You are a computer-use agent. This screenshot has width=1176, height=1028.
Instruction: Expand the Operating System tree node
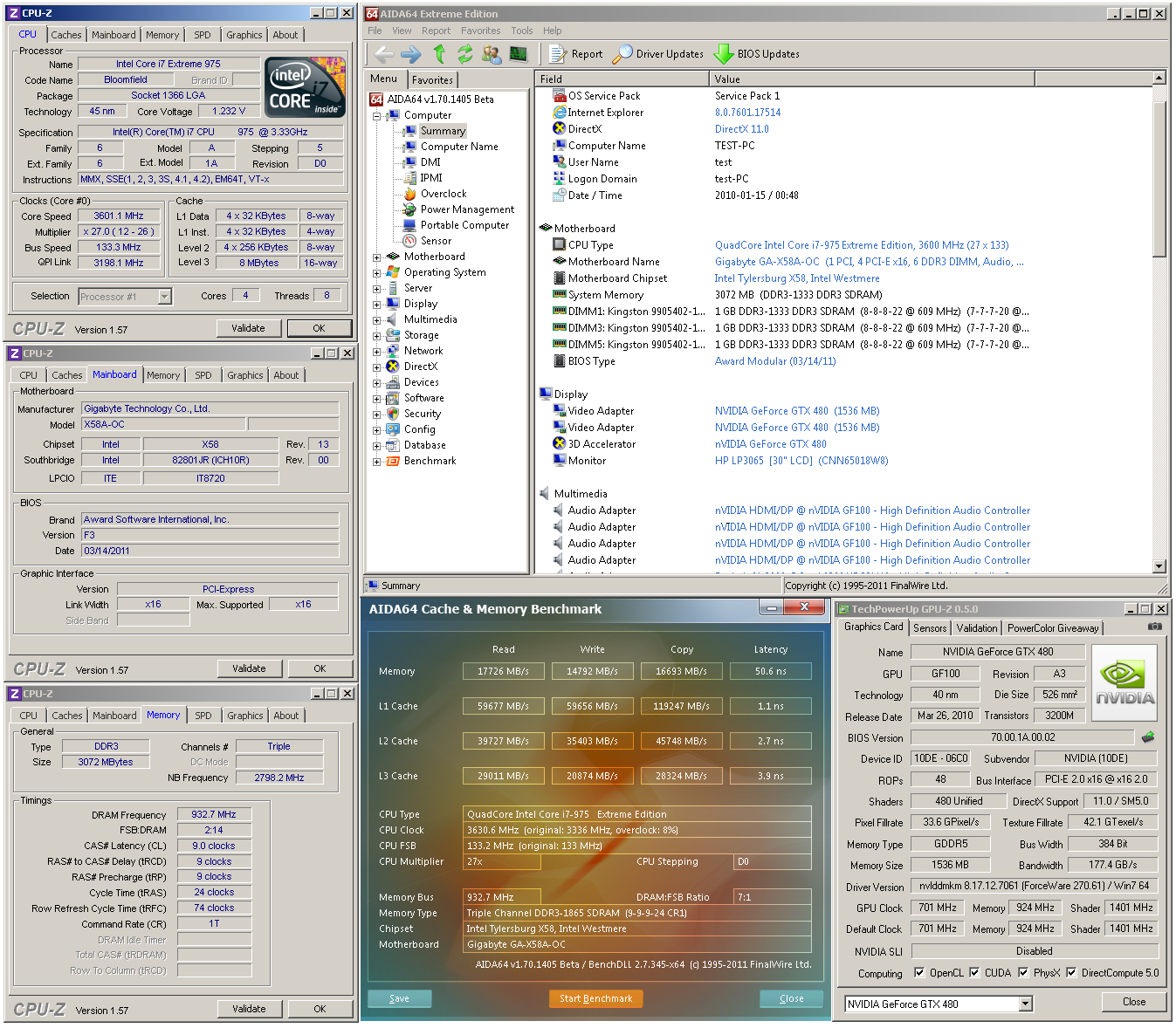pyautogui.click(x=377, y=273)
